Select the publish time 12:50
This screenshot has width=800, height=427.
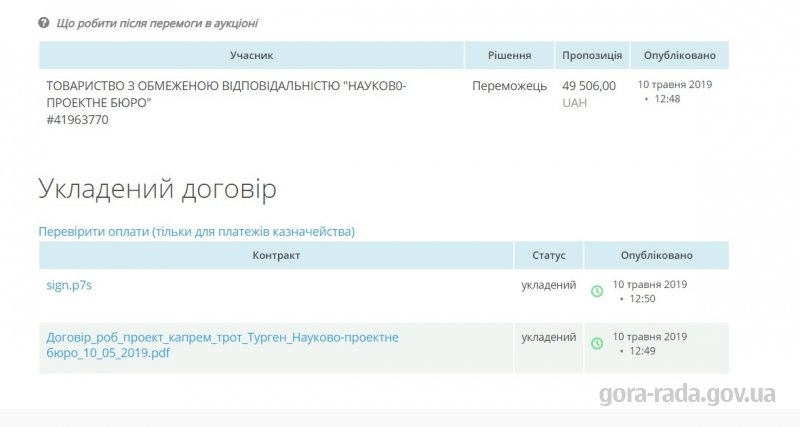[642, 299]
